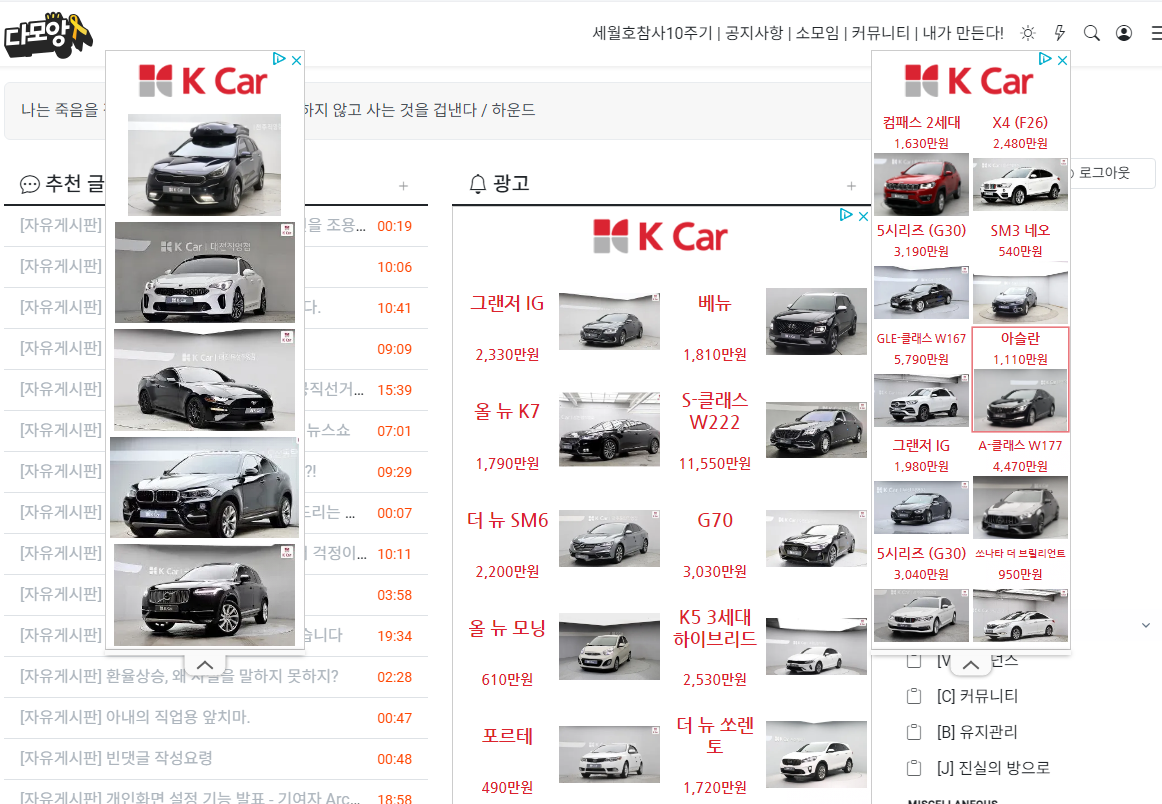Click the Damoang site logo
This screenshot has height=804, width=1162.
(x=47, y=34)
